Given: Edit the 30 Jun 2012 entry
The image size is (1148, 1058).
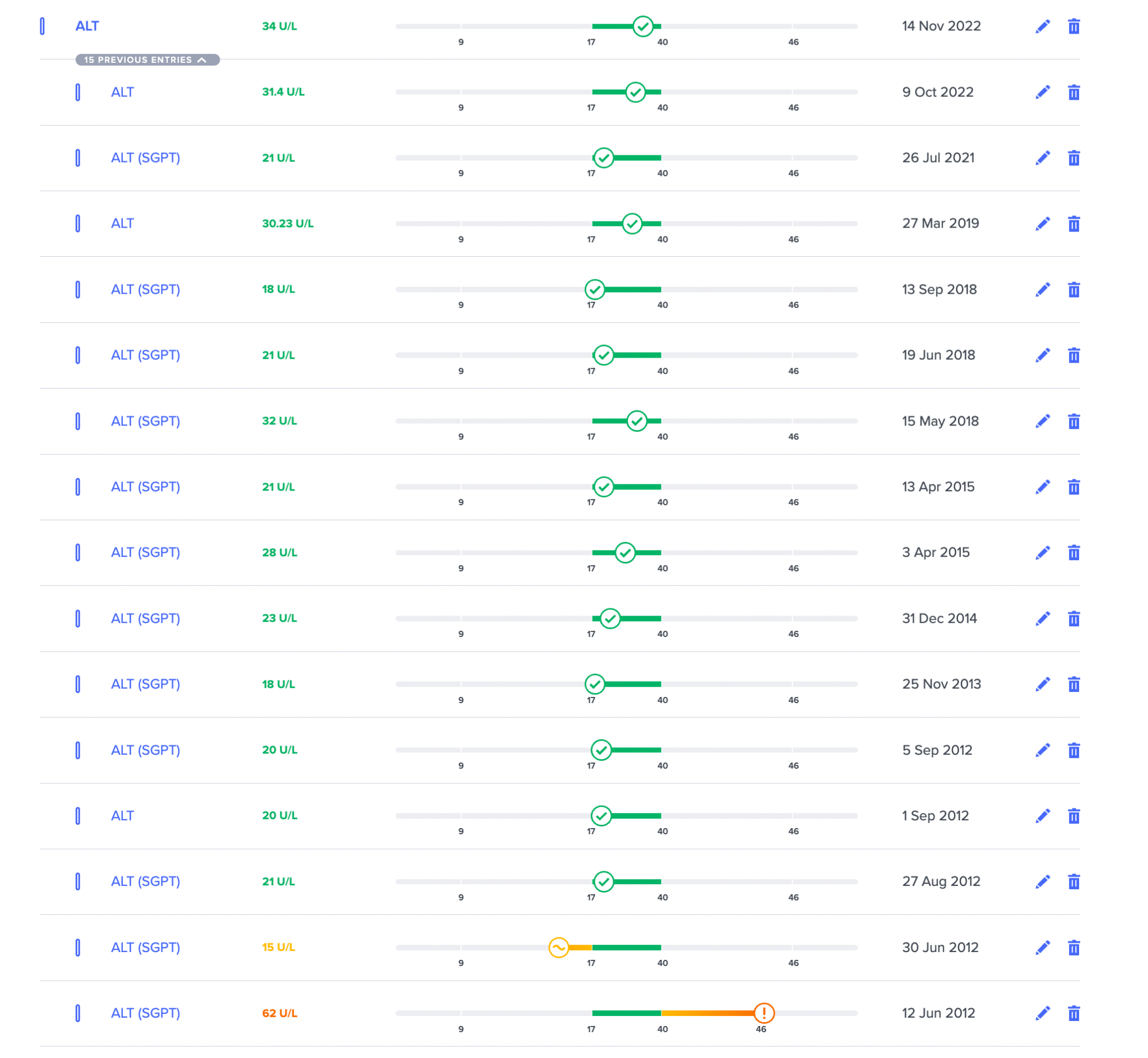Looking at the screenshot, I should (x=1043, y=948).
